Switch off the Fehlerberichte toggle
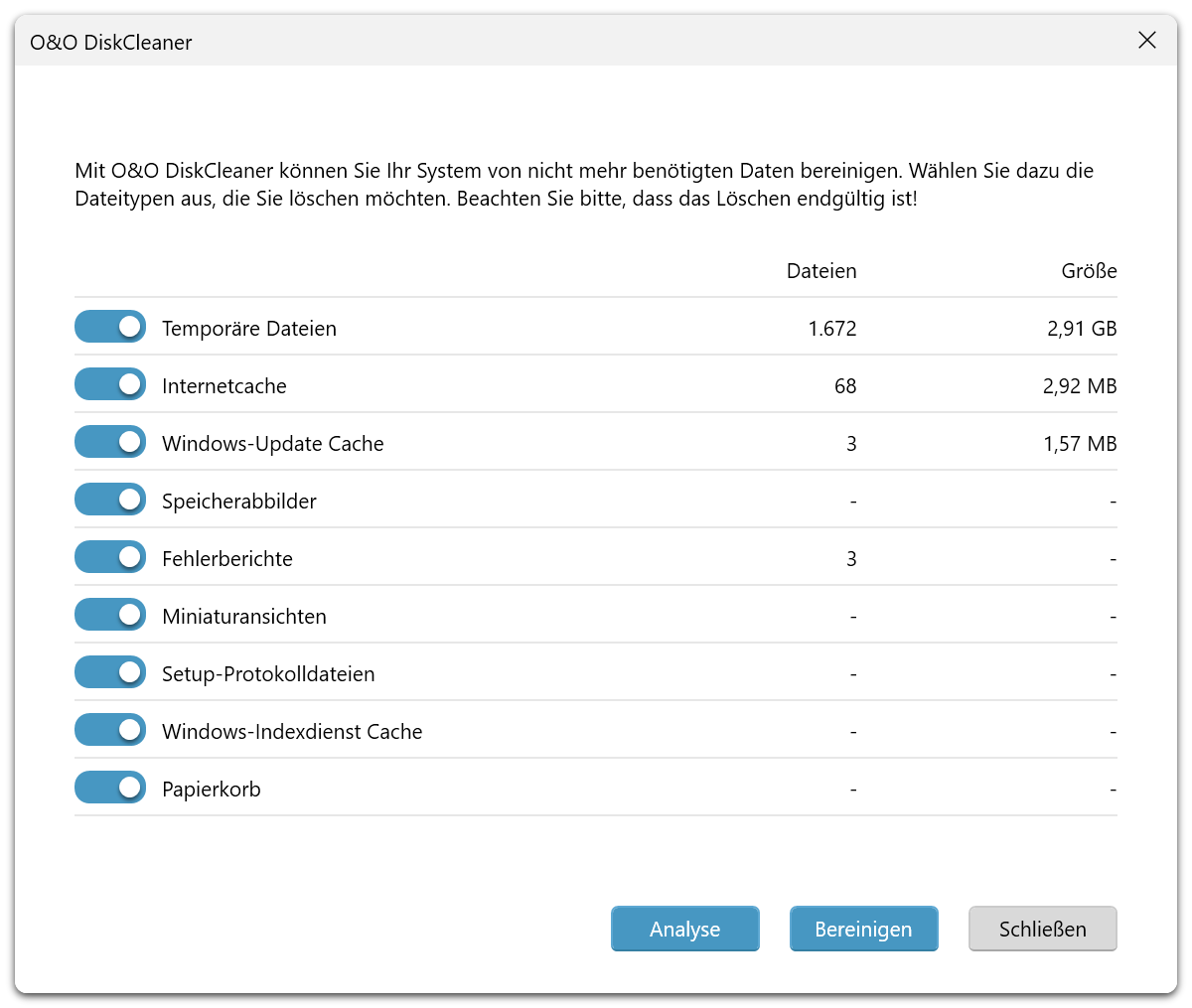 pyautogui.click(x=110, y=557)
